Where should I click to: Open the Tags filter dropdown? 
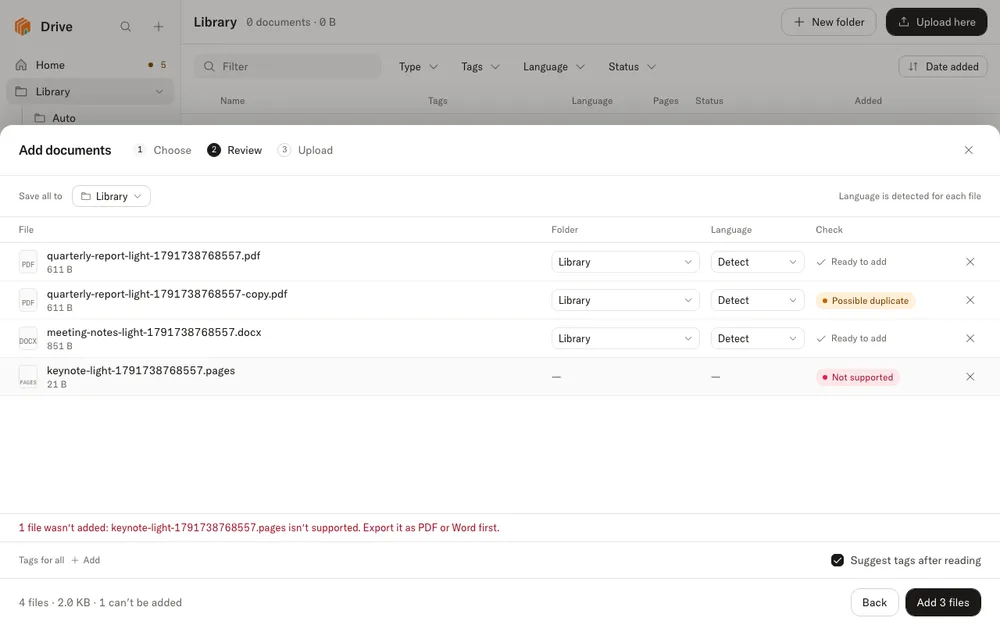coord(480,66)
